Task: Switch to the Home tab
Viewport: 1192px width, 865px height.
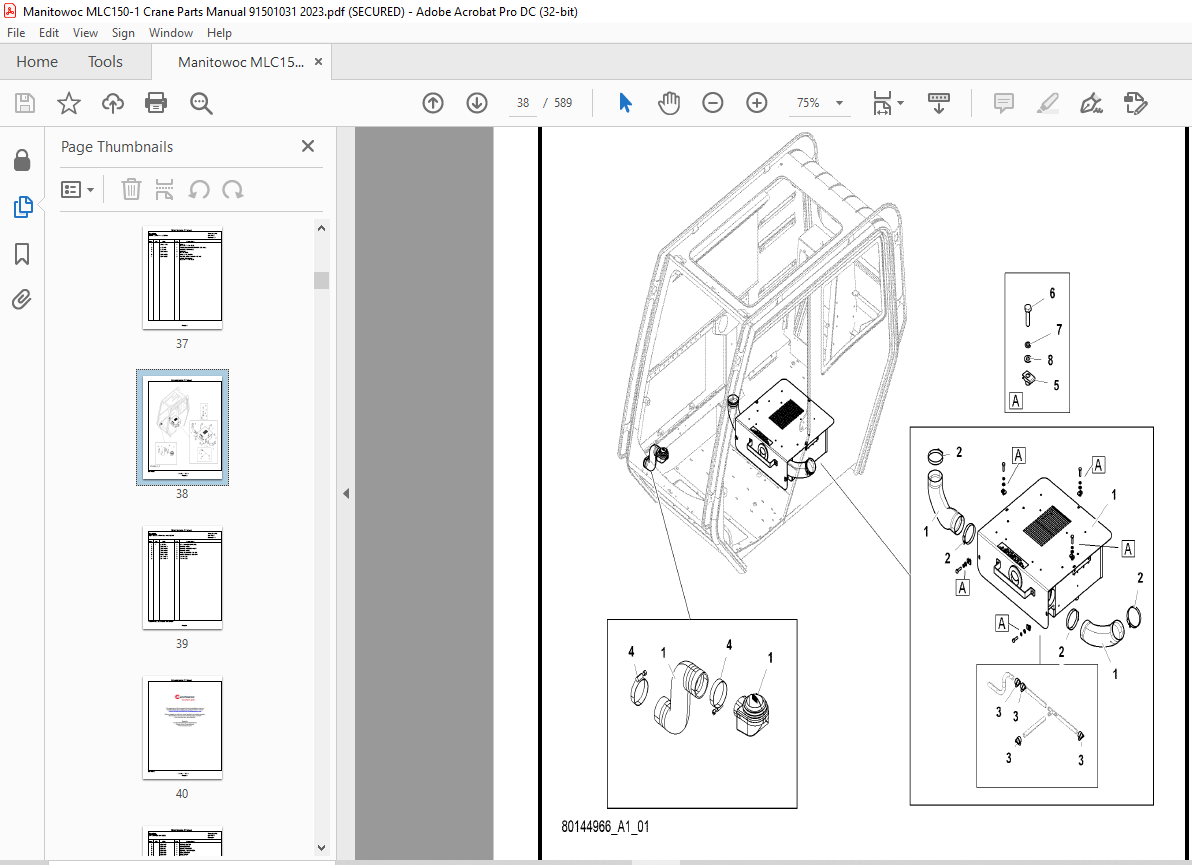Action: point(36,62)
